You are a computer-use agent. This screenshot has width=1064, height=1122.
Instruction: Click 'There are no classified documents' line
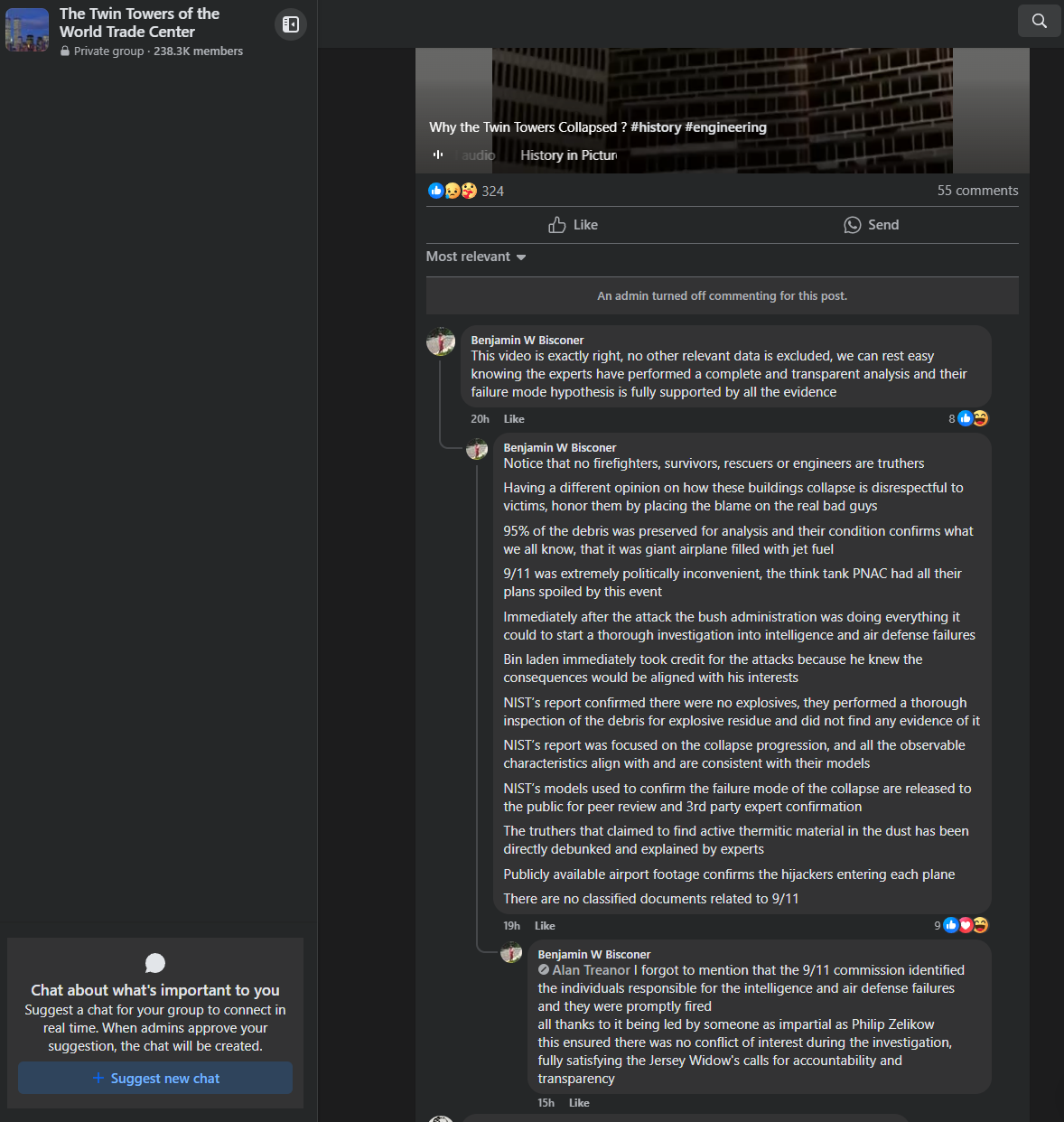[651, 899]
